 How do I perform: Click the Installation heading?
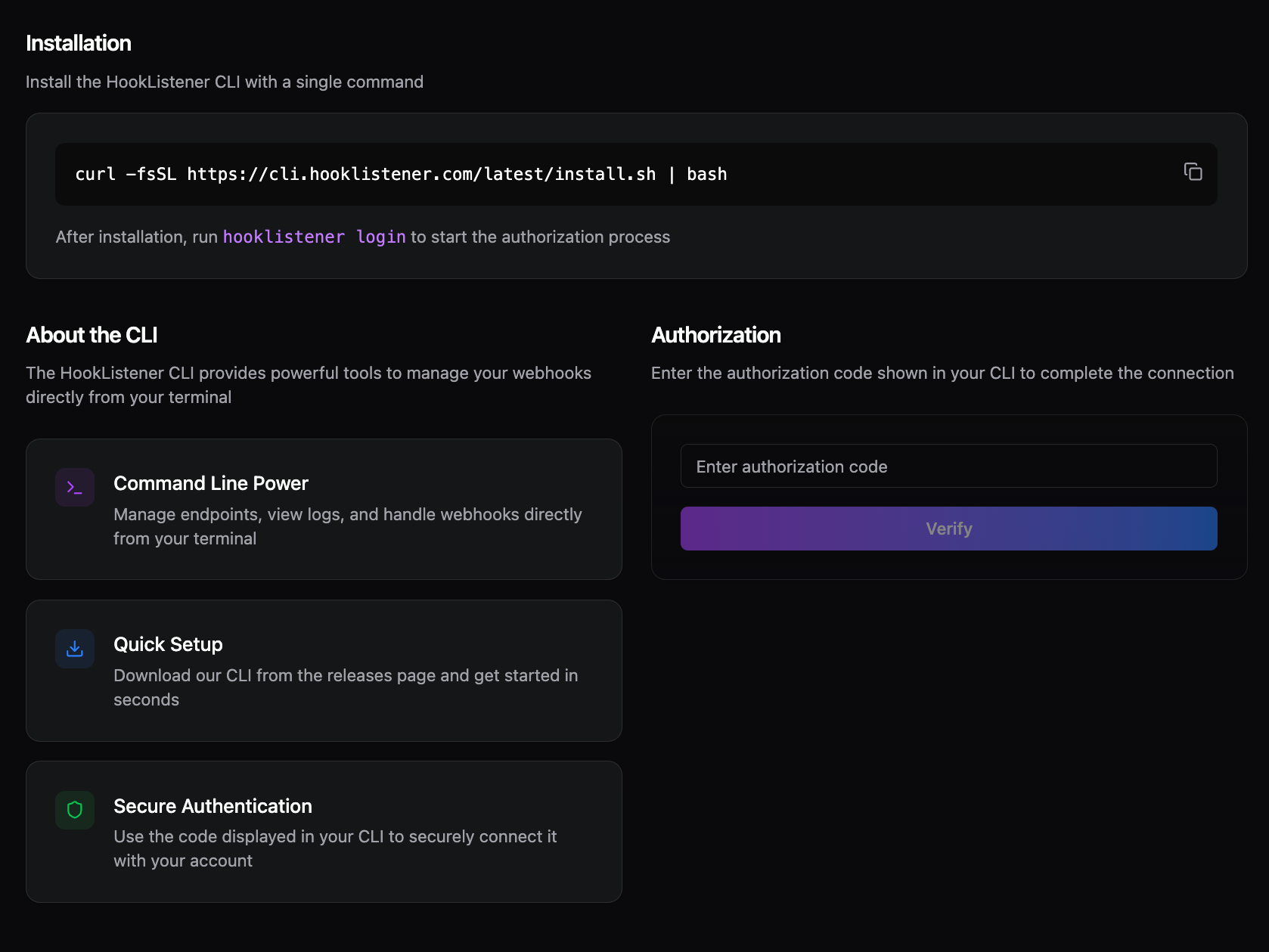click(x=79, y=43)
